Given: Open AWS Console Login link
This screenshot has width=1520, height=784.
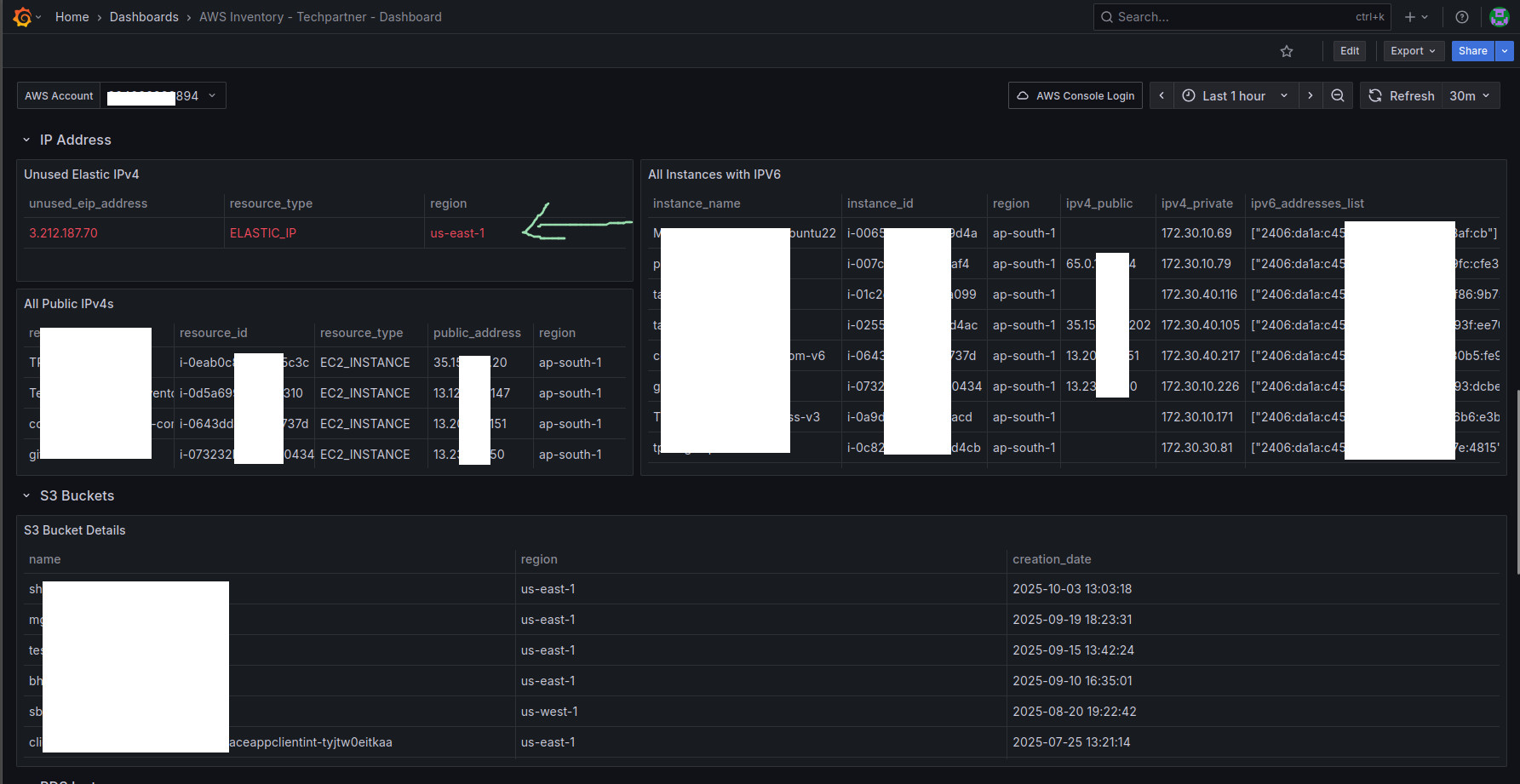Looking at the screenshot, I should pyautogui.click(x=1075, y=95).
